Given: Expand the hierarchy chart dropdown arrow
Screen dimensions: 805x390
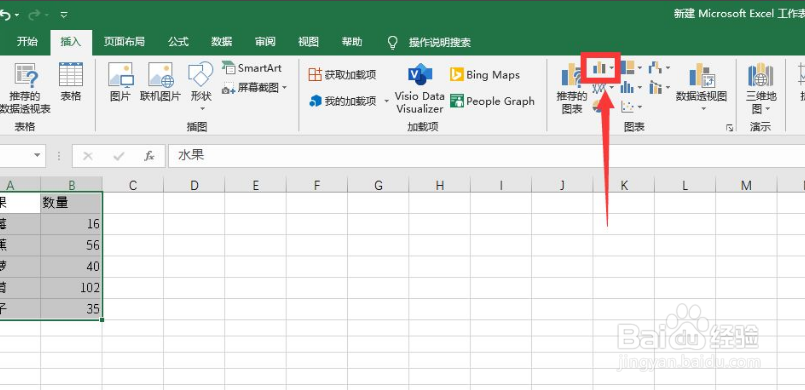Looking at the screenshot, I should coord(639,68).
